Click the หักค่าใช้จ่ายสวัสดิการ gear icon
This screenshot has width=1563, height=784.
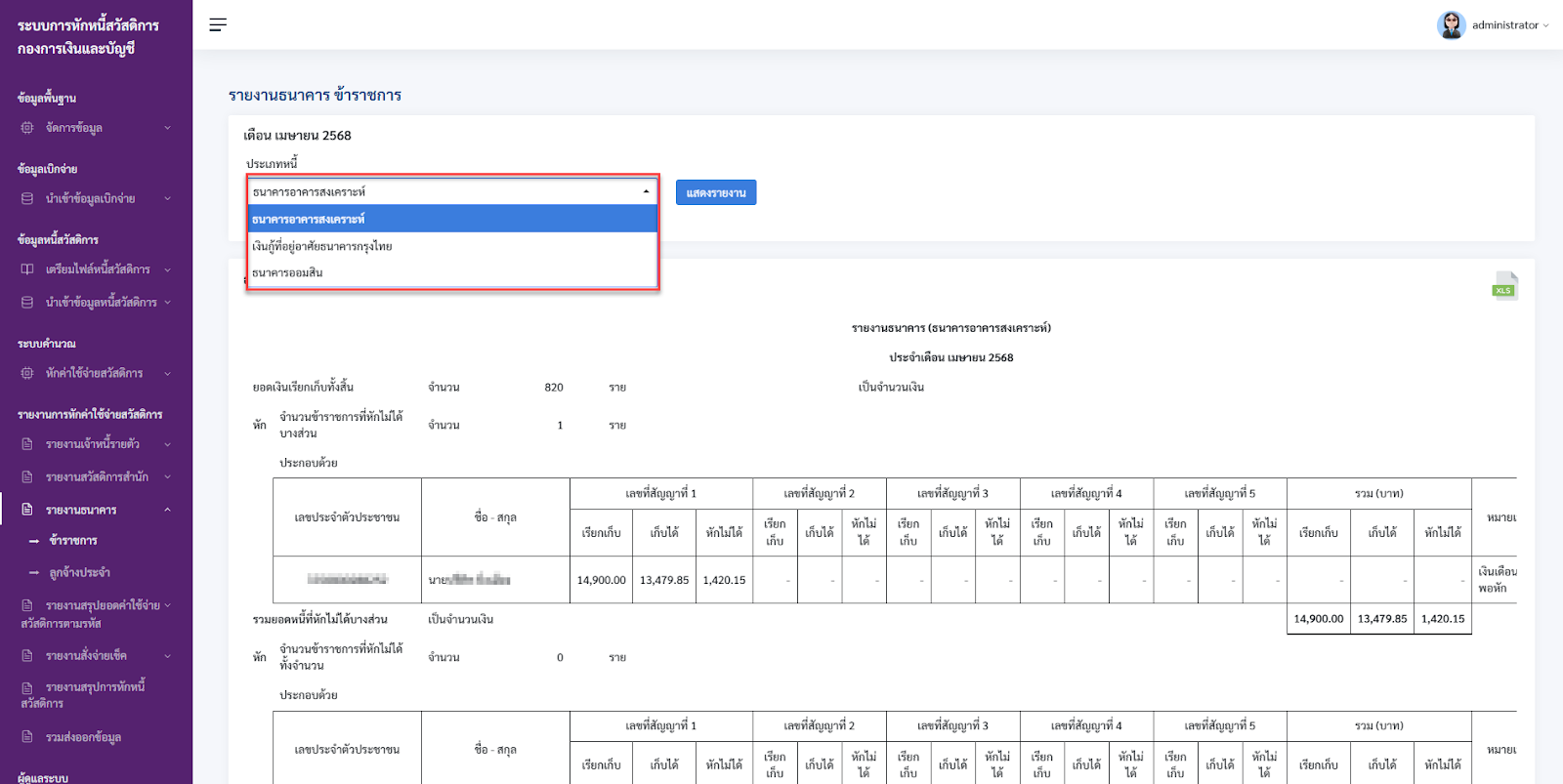(27, 373)
